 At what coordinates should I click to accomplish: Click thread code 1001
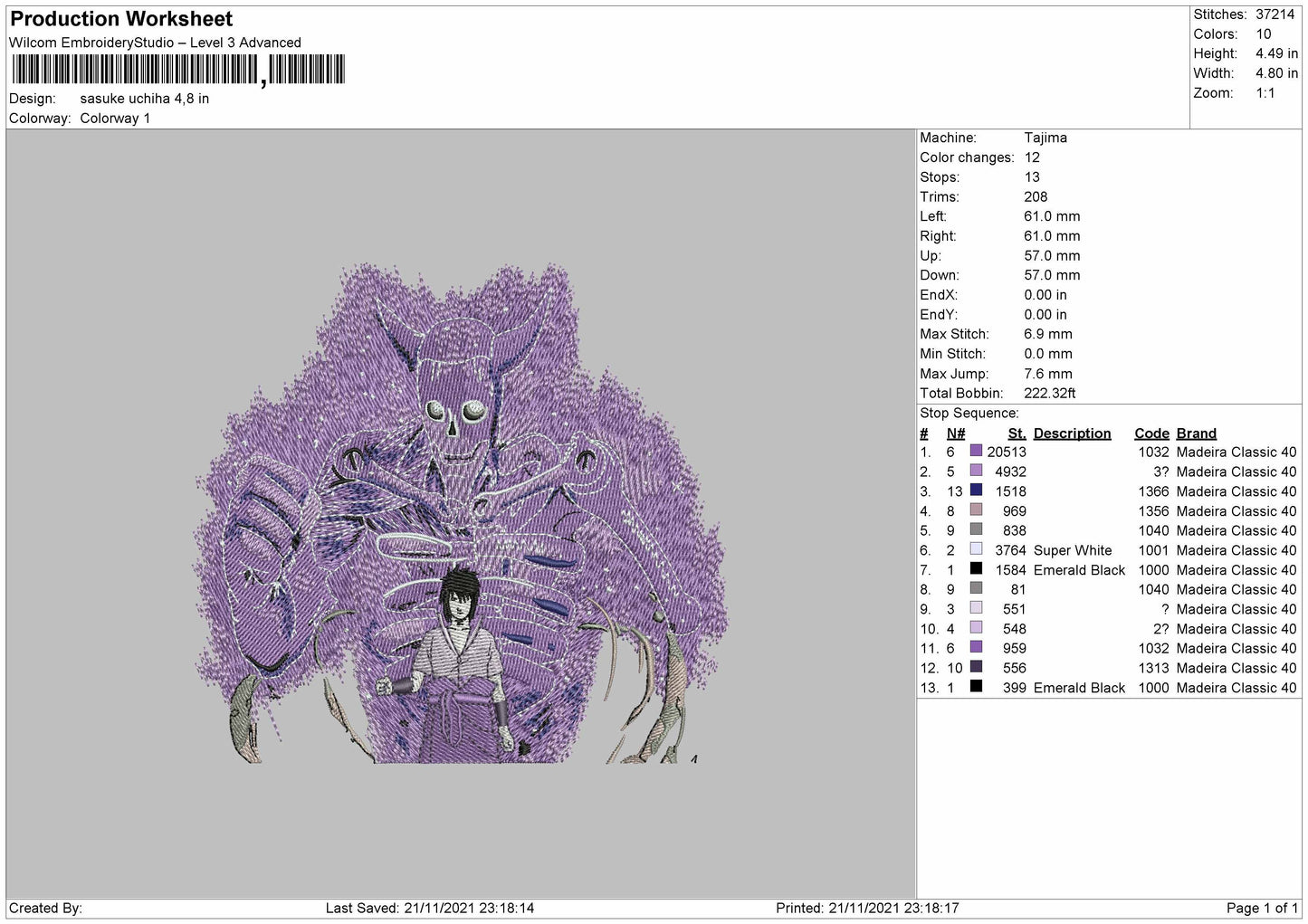[1153, 550]
